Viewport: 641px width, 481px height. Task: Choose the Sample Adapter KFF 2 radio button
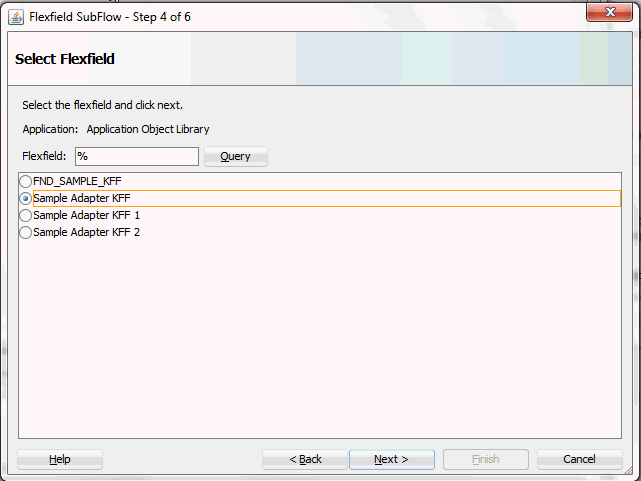(x=26, y=233)
